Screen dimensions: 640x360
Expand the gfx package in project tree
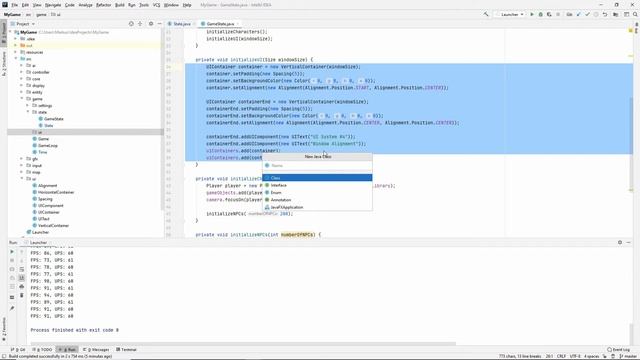22,159
